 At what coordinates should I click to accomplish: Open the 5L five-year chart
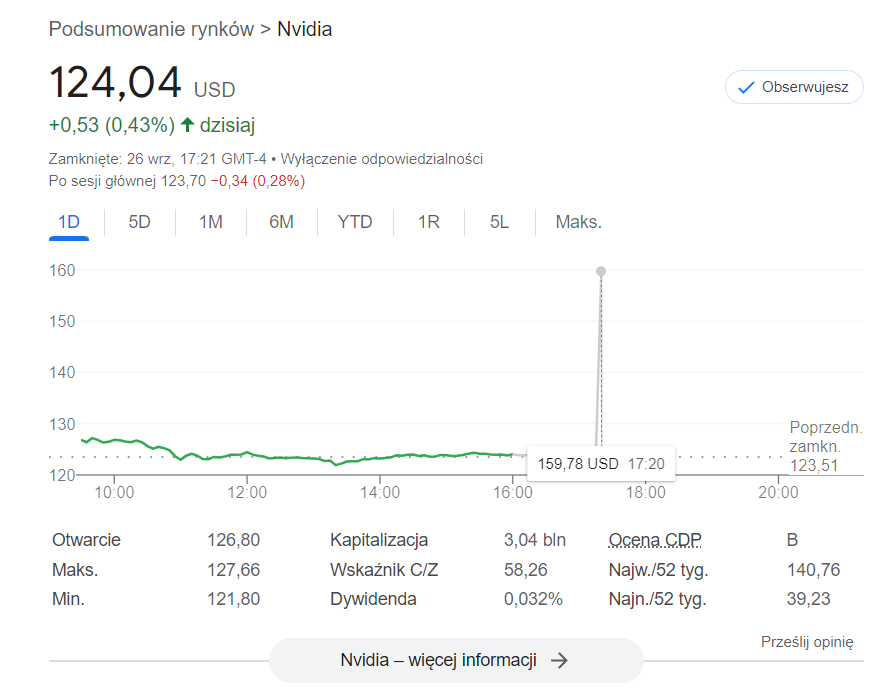point(499,222)
